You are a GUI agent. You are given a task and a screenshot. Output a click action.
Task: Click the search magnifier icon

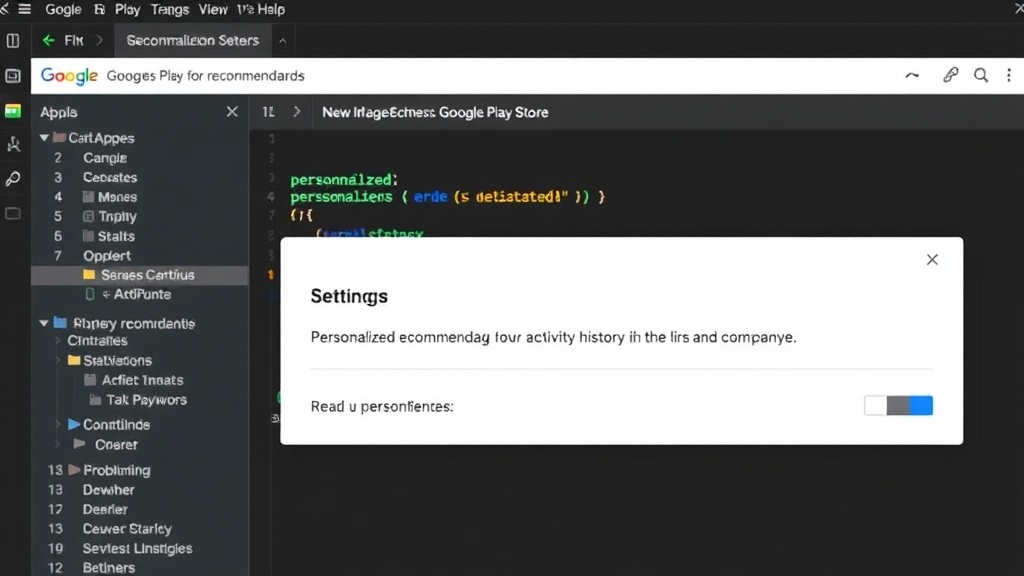[x=981, y=76]
